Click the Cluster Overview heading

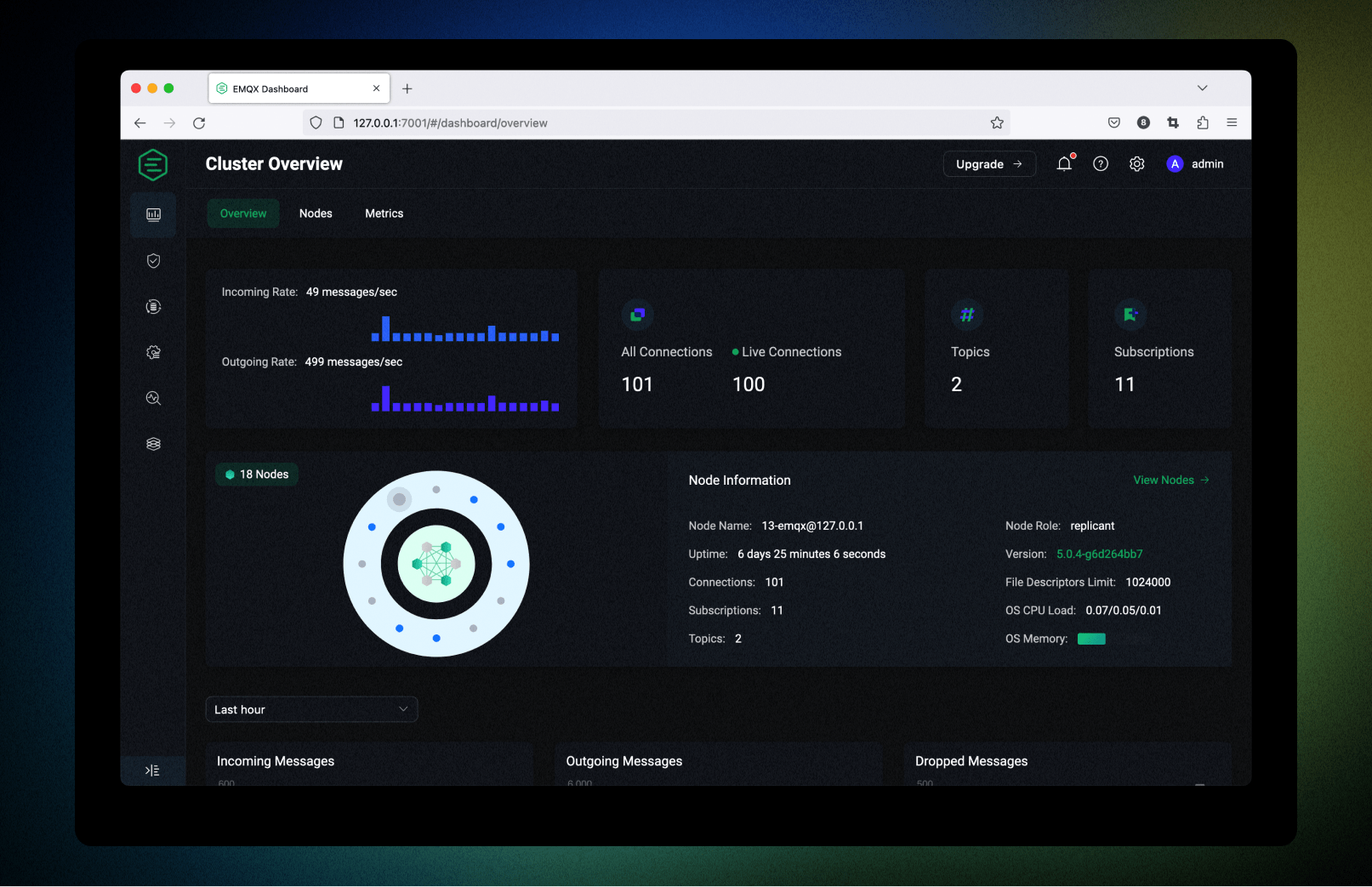[274, 164]
